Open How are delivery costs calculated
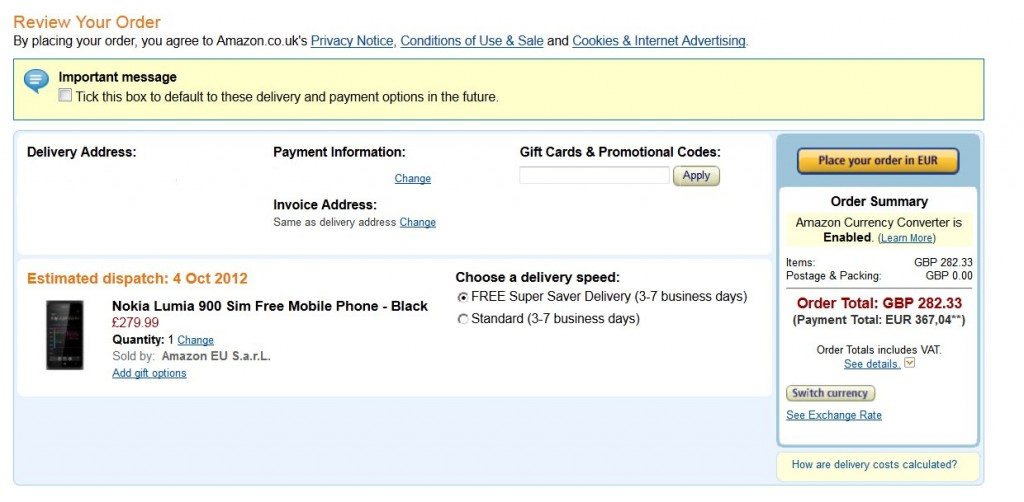Viewport: 1024px width, 502px height. pos(874,464)
